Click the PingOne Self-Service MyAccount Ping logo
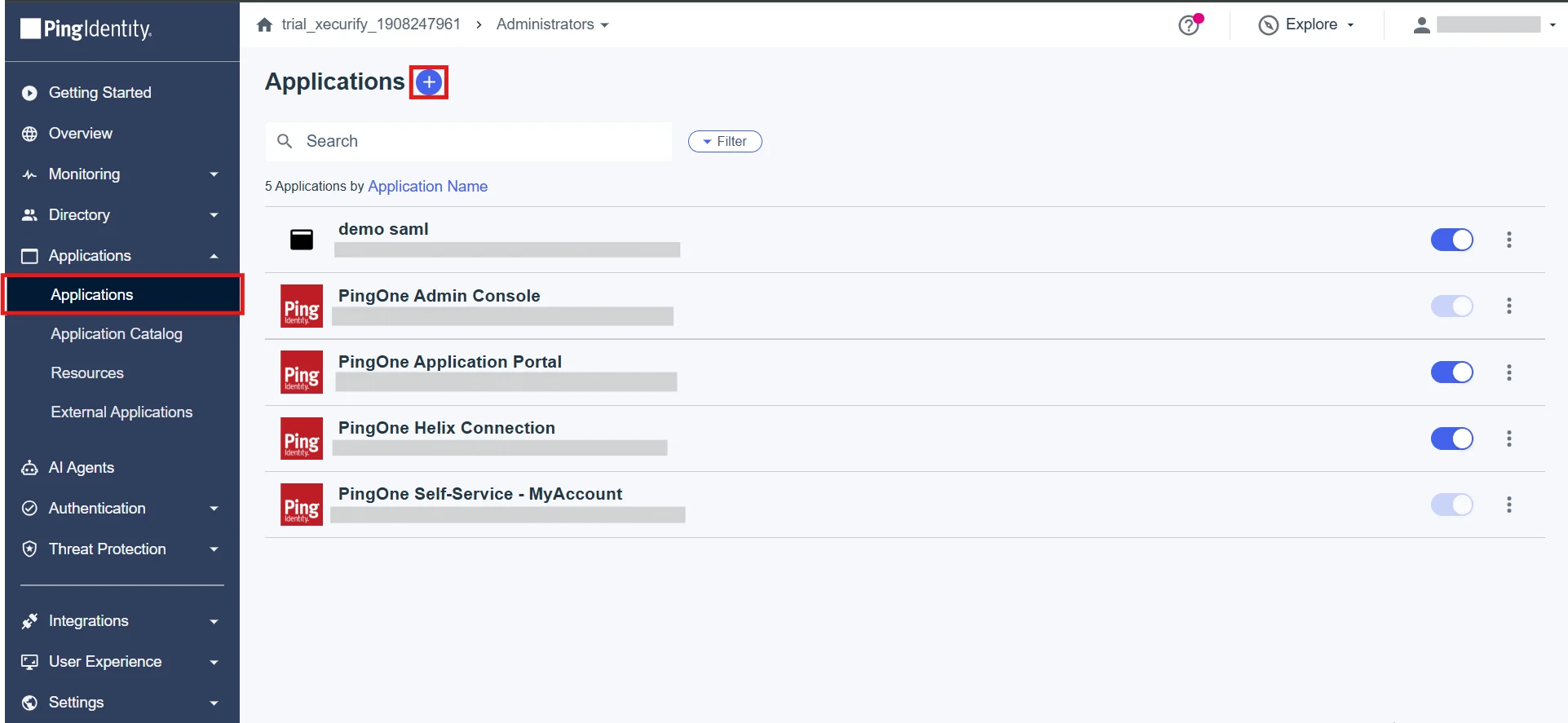 pyautogui.click(x=302, y=505)
